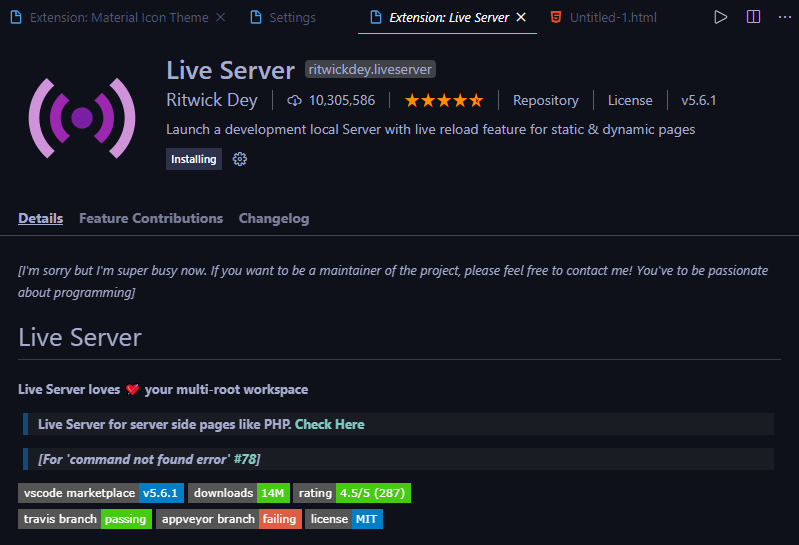Viewport: 799px width, 545px height.
Task: Open the License link
Action: click(630, 100)
